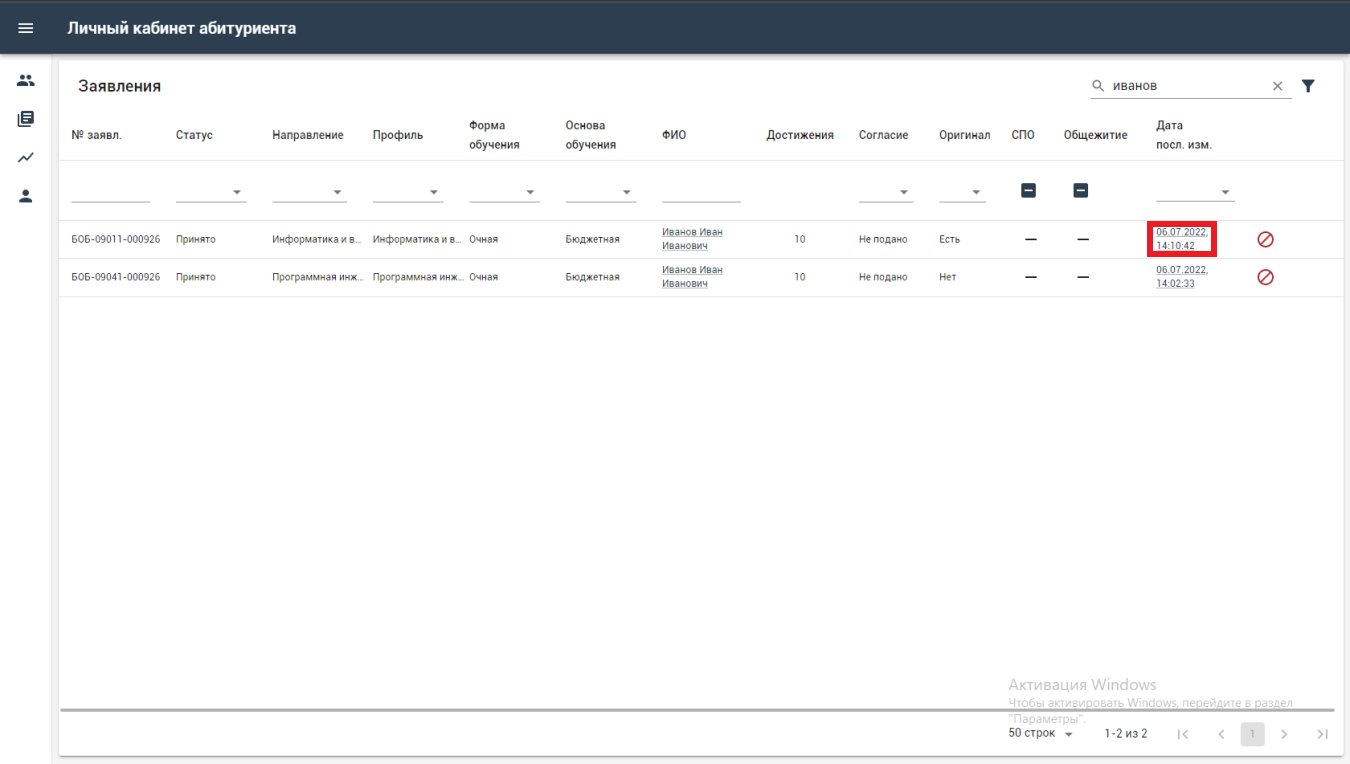This screenshot has width=1350, height=764.
Task: Click the block icon in row БОБ-09041-000926
Action: pos(1265,277)
